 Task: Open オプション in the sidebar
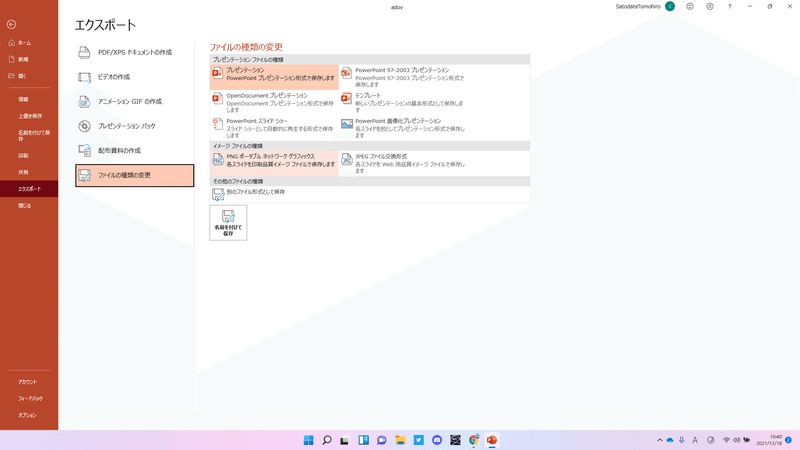29,415
